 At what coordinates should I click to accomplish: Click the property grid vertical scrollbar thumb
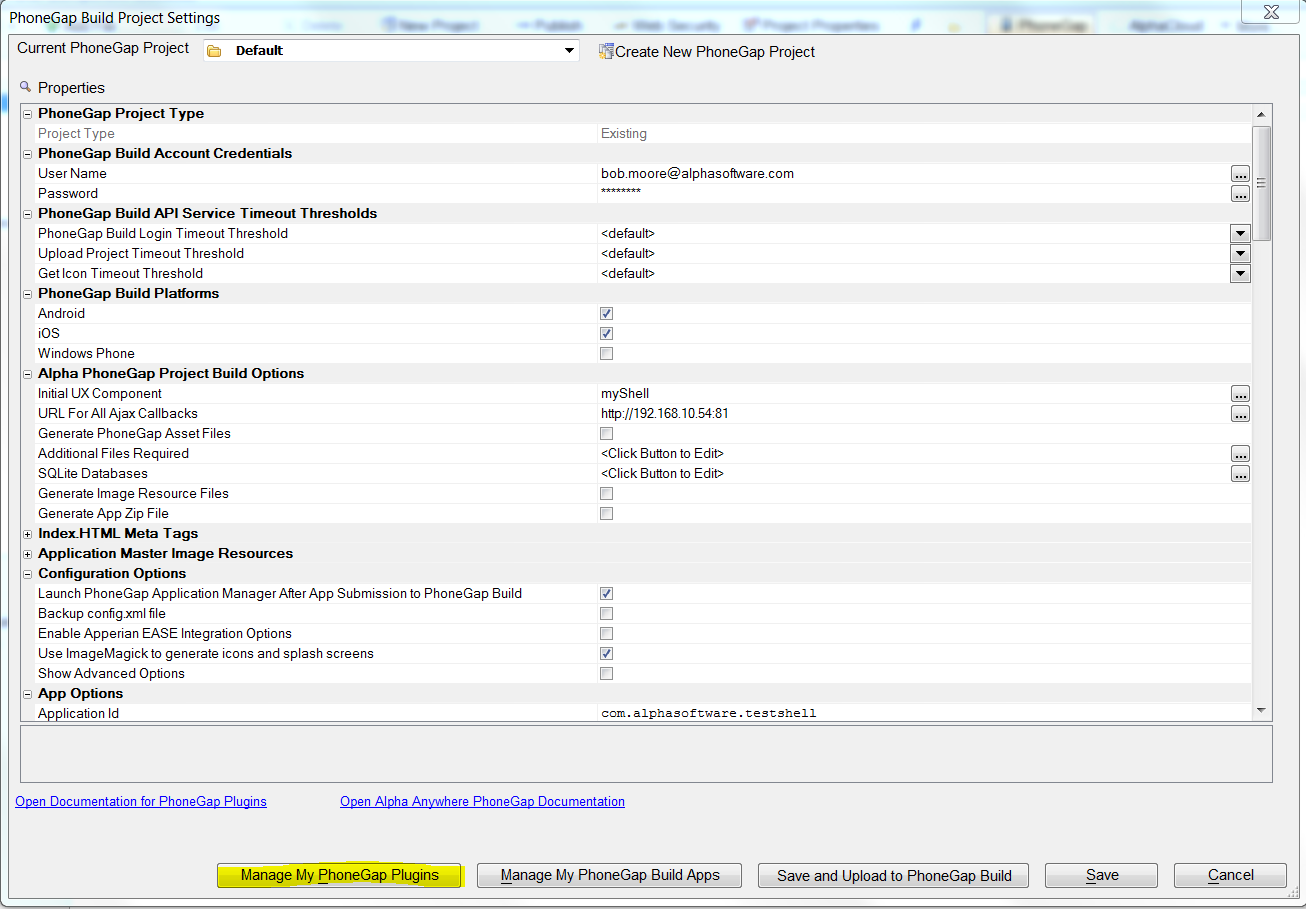1262,183
